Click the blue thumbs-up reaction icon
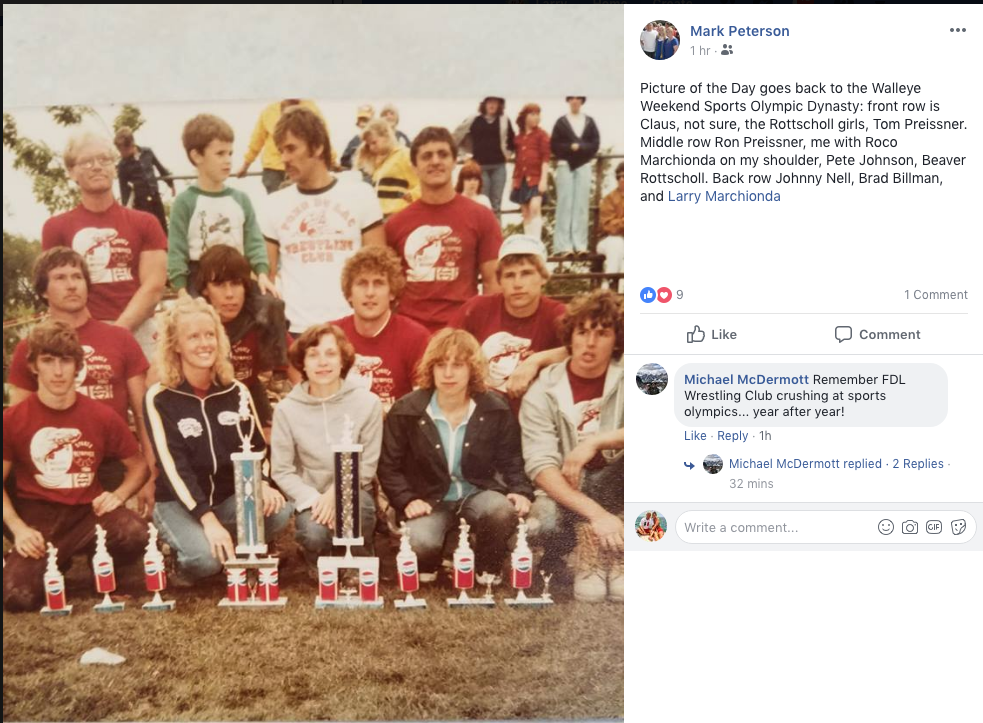Viewport: 983px width, 723px height. pos(648,295)
